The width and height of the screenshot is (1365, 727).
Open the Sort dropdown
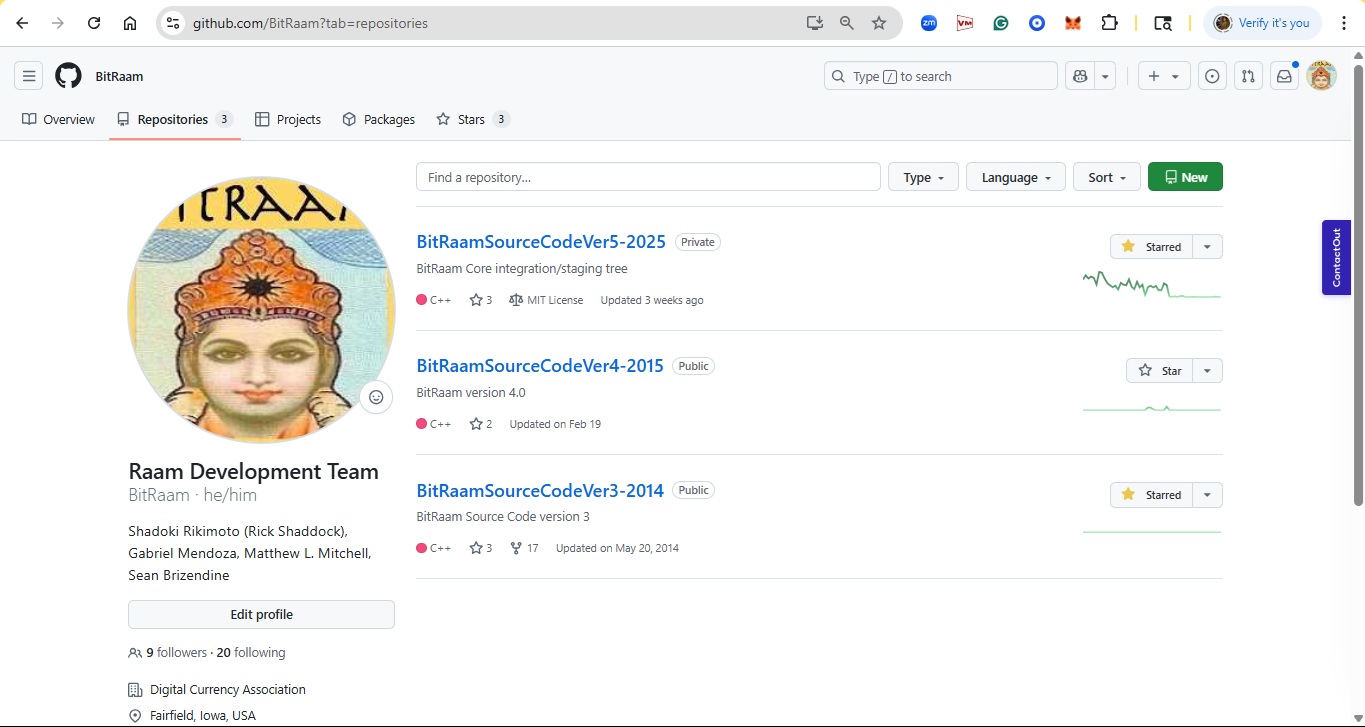[x=1107, y=177]
